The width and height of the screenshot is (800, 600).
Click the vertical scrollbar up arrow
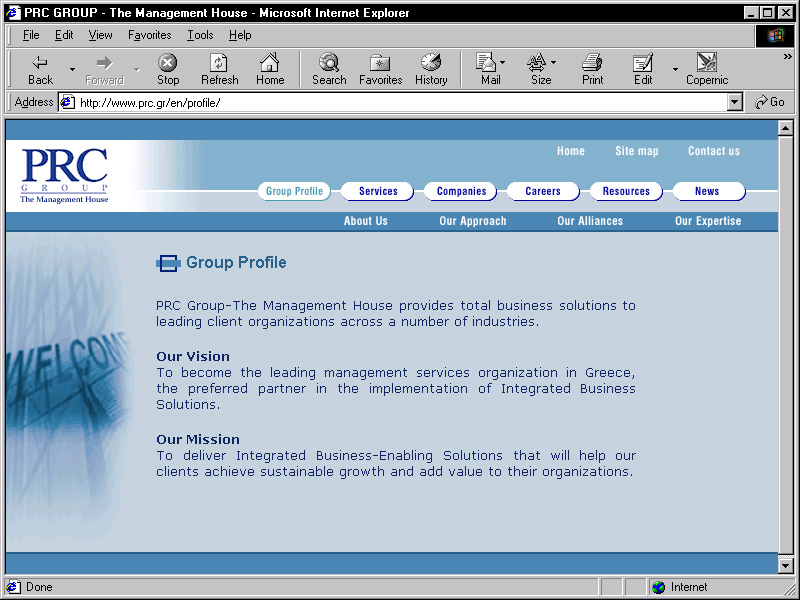click(786, 128)
